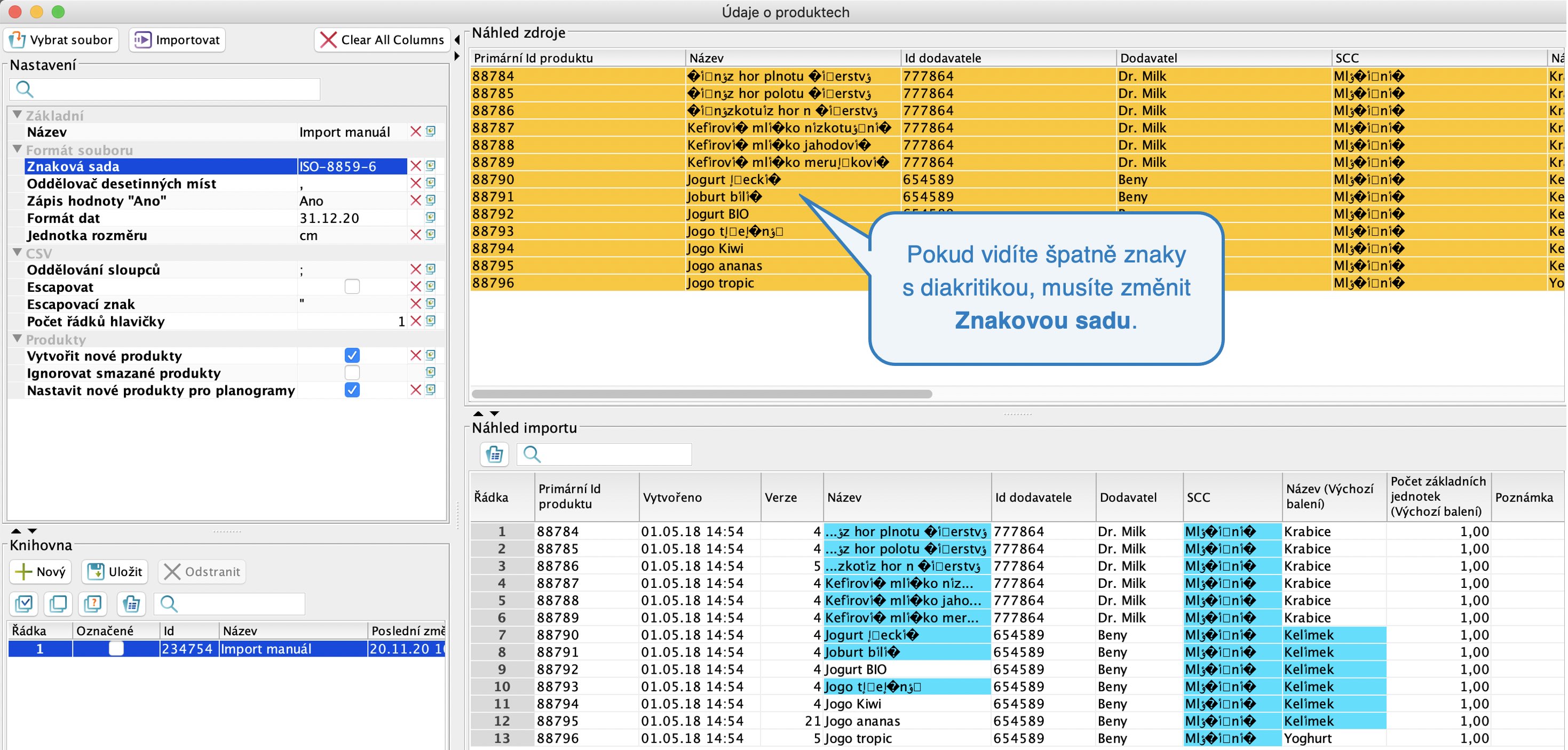
Task: Expand left panel with right arrow
Action: tap(457, 56)
